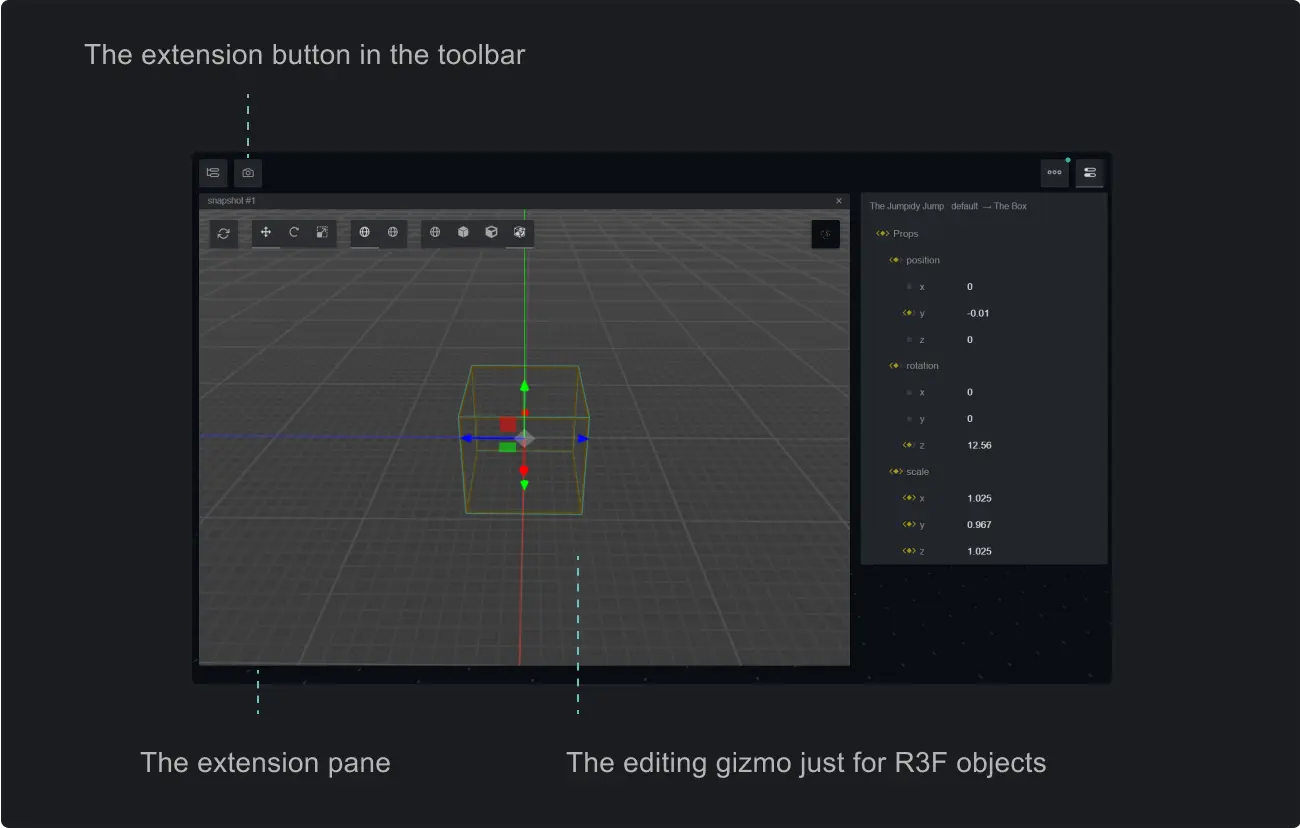Click the scale group label
The width and height of the screenshot is (1300, 828).
pos(917,472)
